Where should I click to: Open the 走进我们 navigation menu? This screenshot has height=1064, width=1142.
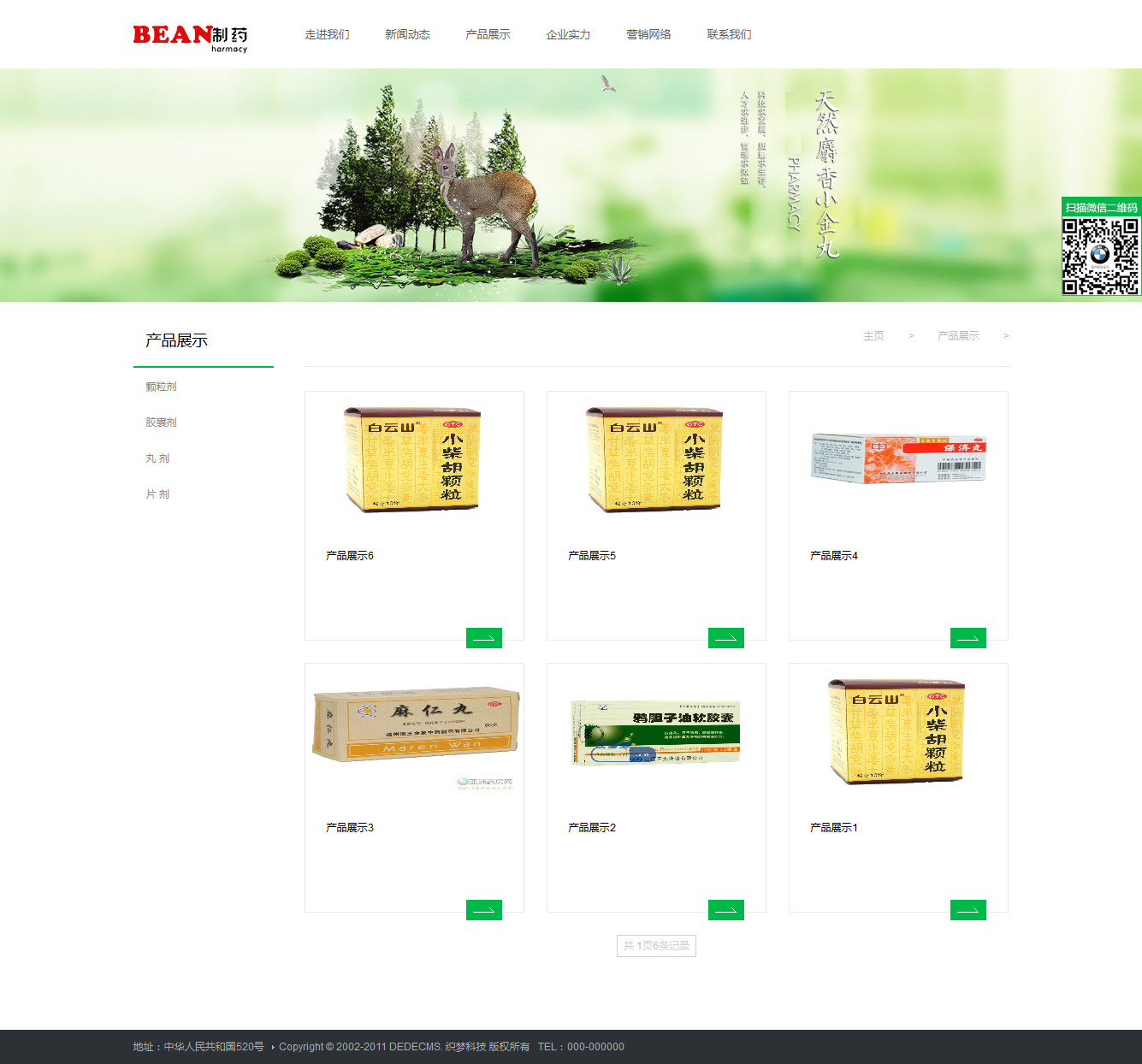[327, 35]
